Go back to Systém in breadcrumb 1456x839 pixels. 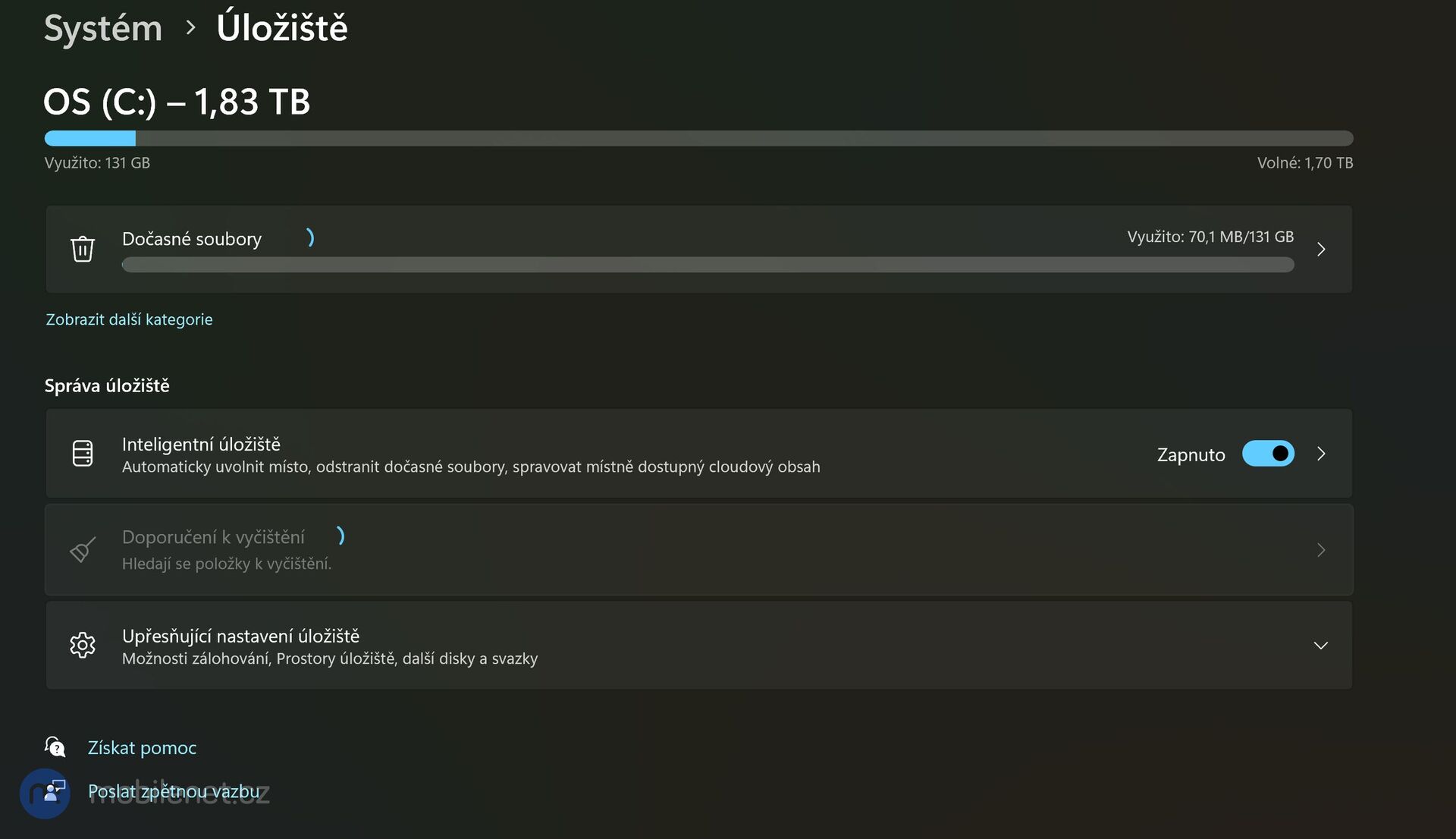point(103,29)
